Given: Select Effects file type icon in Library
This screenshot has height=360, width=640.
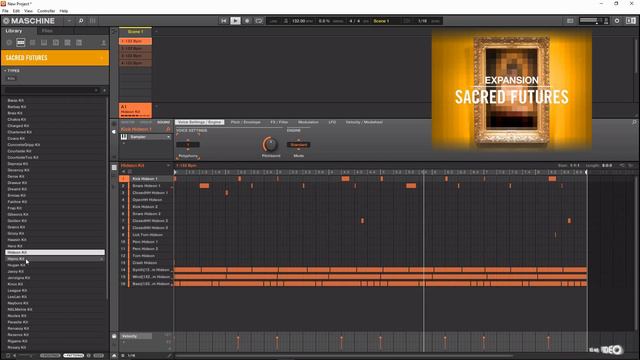Looking at the screenshot, I should click(x=56, y=42).
